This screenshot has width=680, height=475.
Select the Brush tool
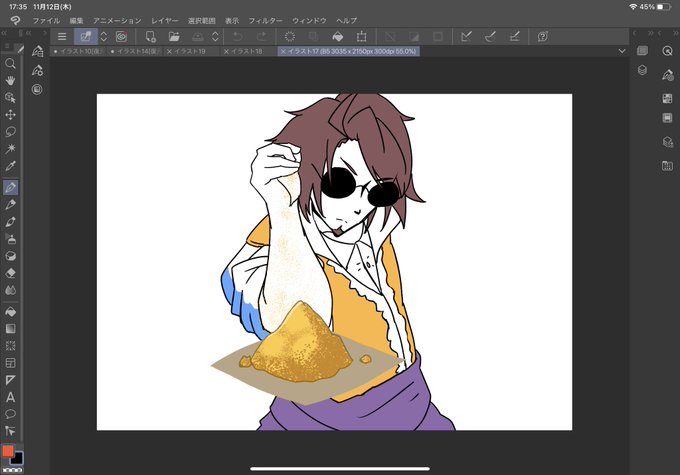pyautogui.click(x=10, y=222)
